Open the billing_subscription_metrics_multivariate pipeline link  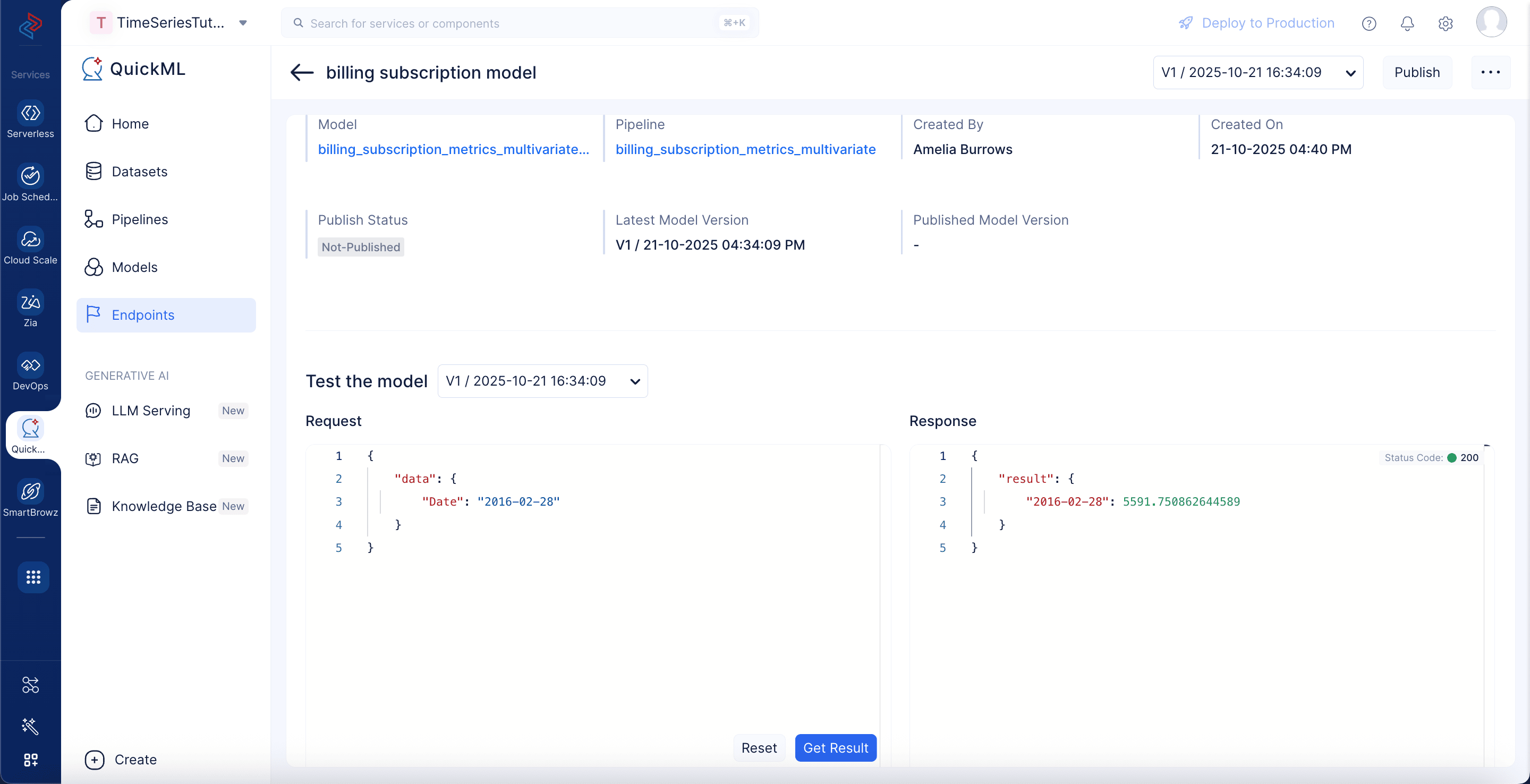[745, 149]
